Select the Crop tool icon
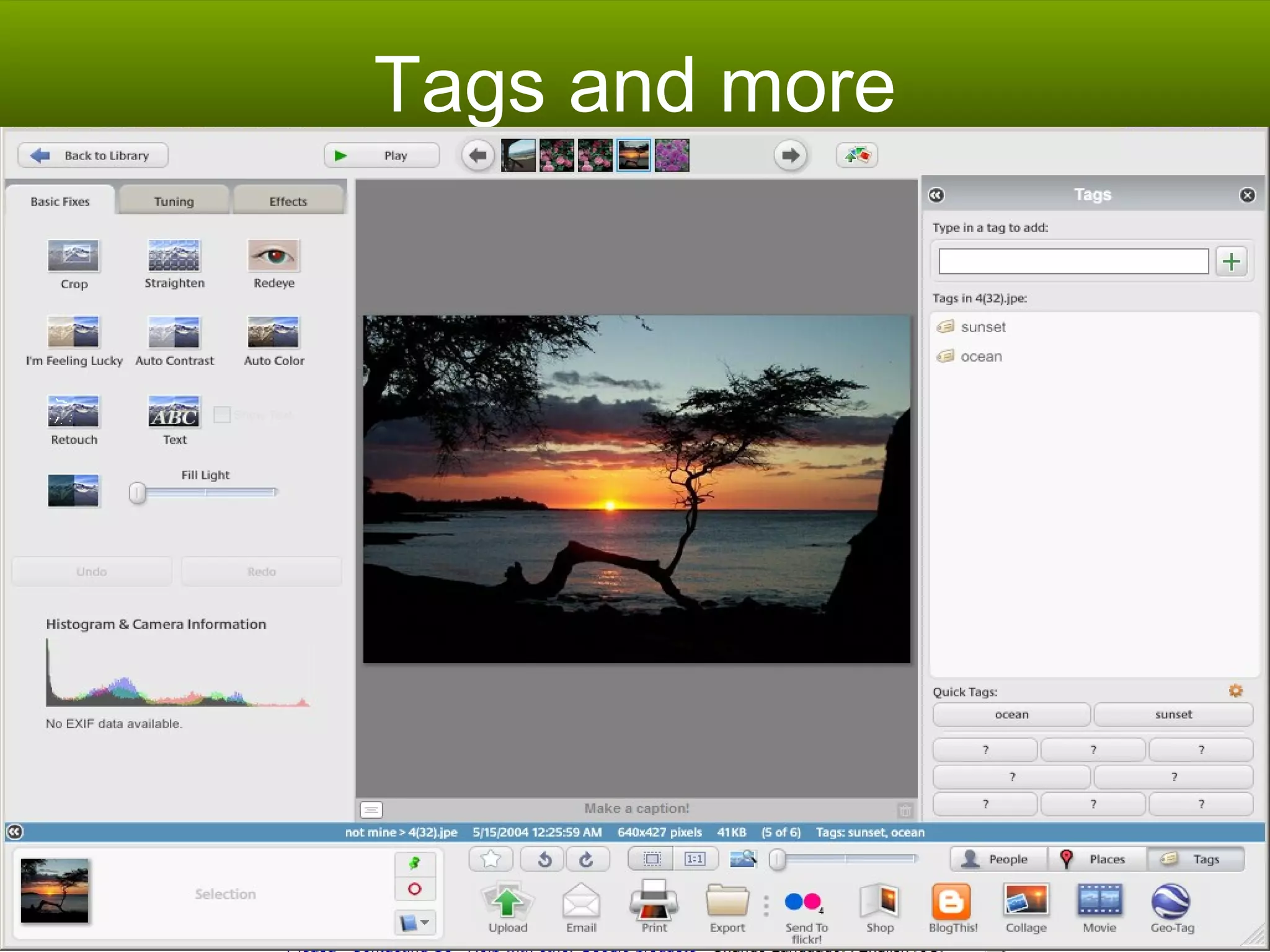The height and width of the screenshot is (952, 1270). coord(73,255)
